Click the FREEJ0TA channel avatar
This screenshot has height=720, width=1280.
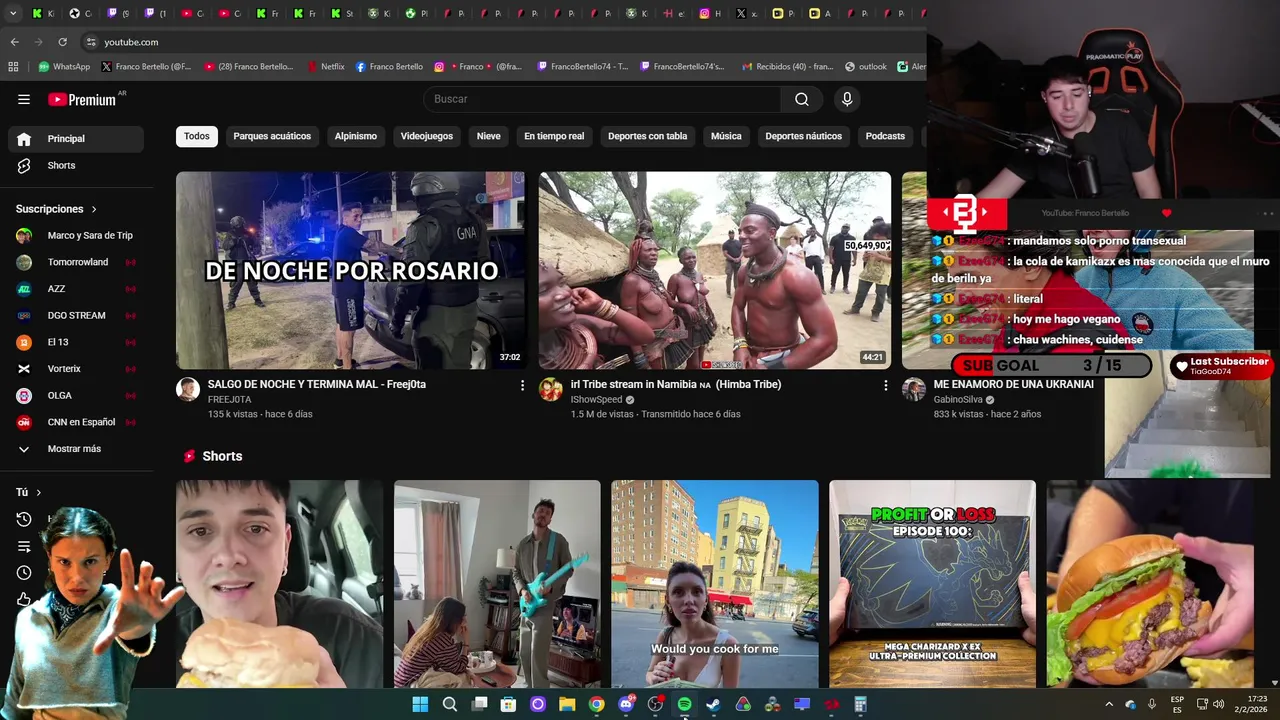coord(188,390)
